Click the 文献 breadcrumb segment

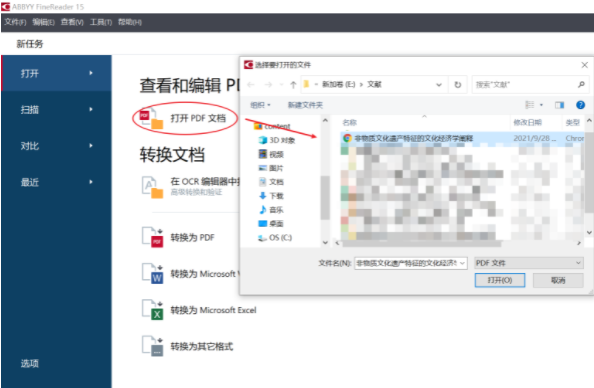(374, 84)
